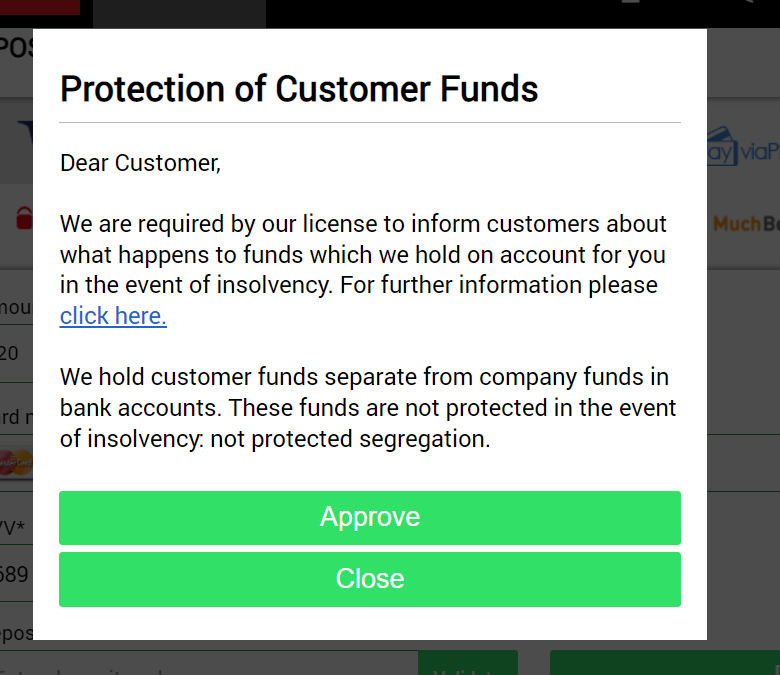Choose the viaPay payment method logo
This screenshot has height=675, width=780.
743,147
